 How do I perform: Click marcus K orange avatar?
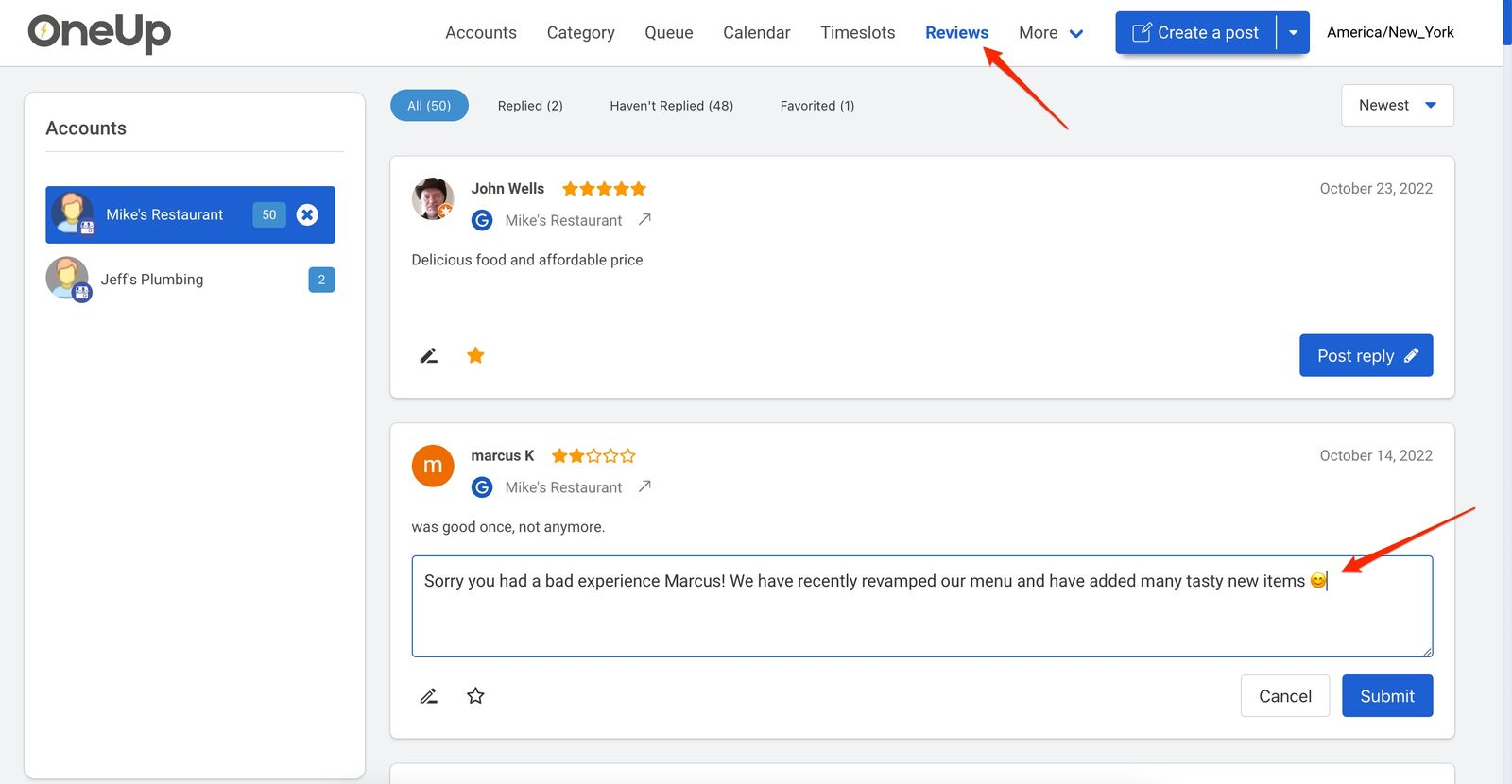[x=433, y=466]
